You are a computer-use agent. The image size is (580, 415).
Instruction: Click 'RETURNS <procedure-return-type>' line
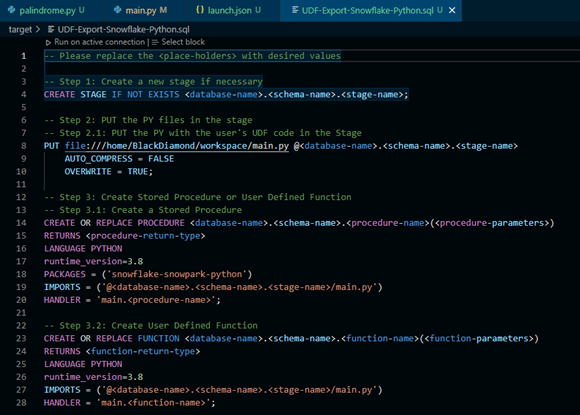(124, 236)
